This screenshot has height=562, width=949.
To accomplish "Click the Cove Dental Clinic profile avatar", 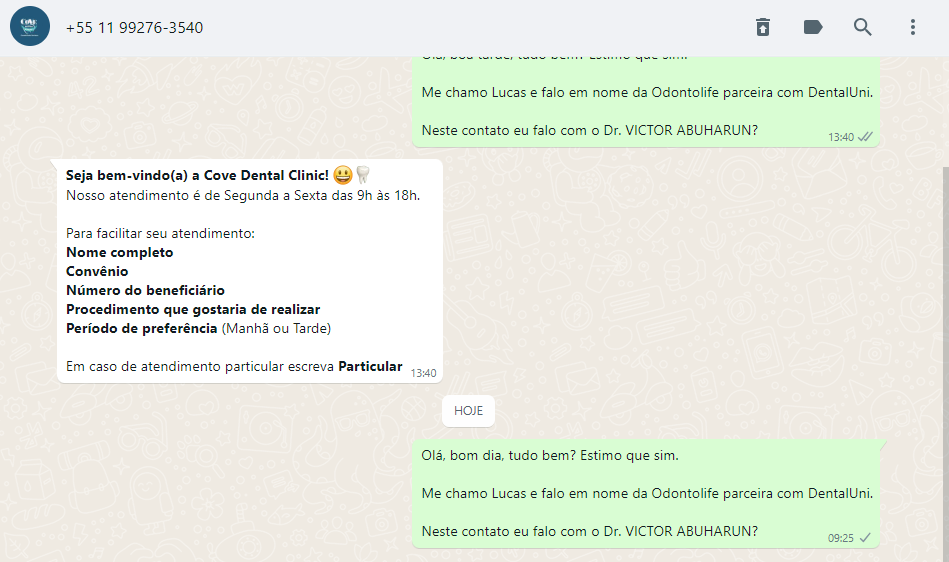I will point(30,27).
